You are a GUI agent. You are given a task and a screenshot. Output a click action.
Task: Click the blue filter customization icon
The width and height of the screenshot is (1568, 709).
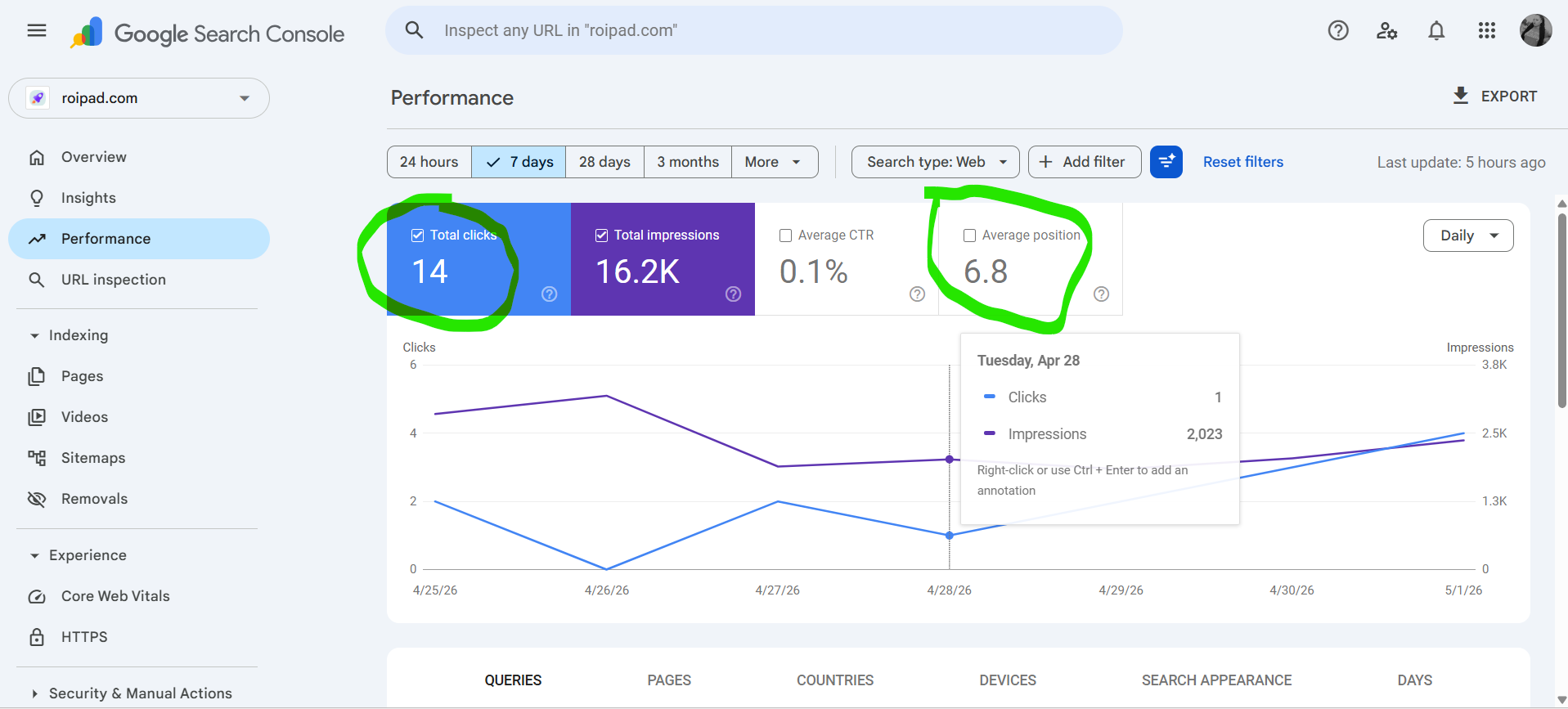click(x=1166, y=162)
